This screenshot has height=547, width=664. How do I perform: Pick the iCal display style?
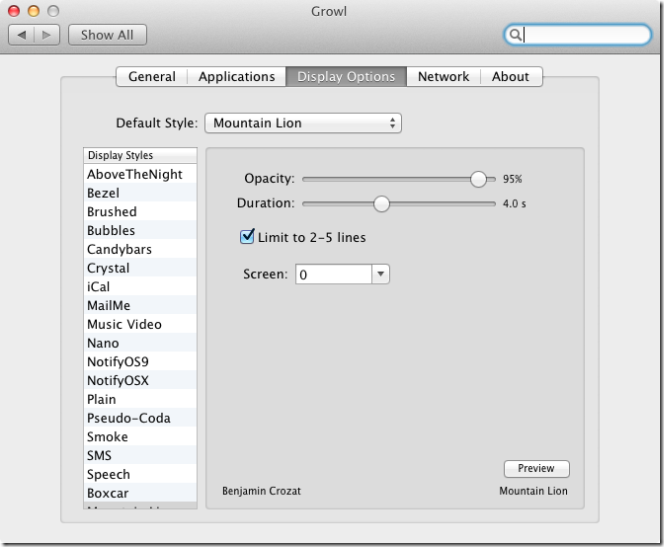(140, 287)
